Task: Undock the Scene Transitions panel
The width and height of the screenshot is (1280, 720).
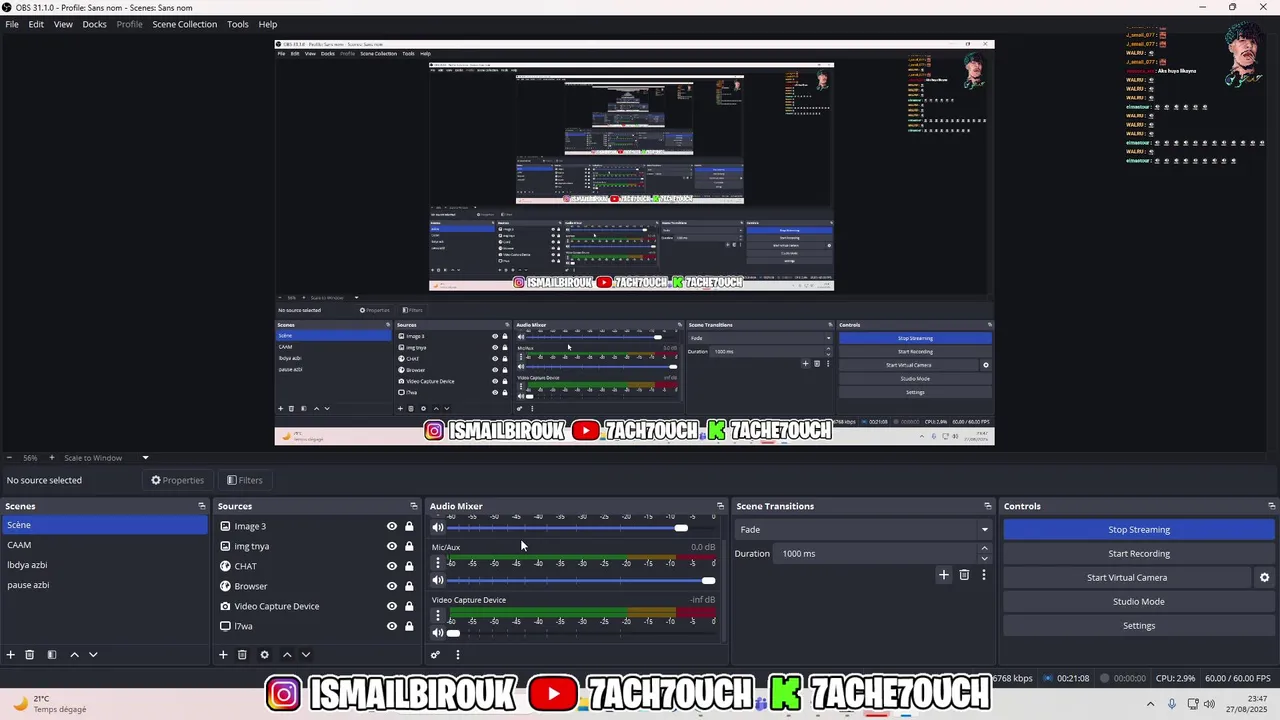Action: click(988, 506)
